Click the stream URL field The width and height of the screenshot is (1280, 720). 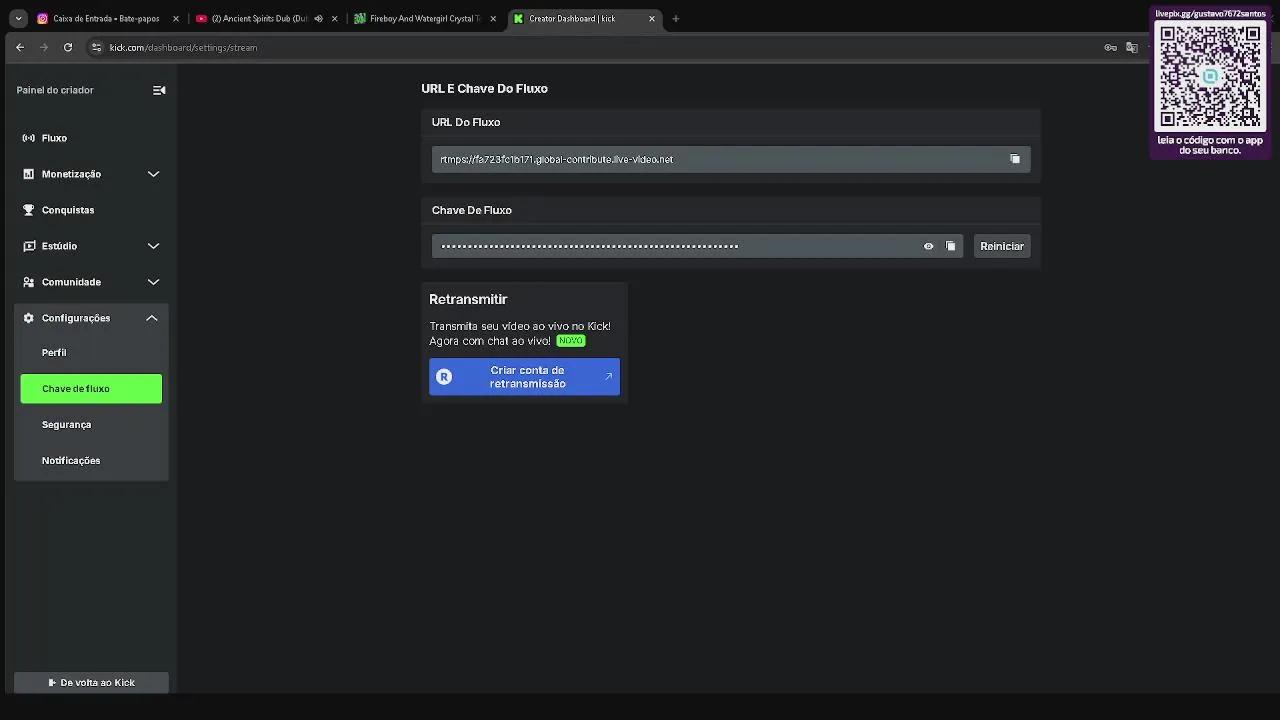coord(731,159)
